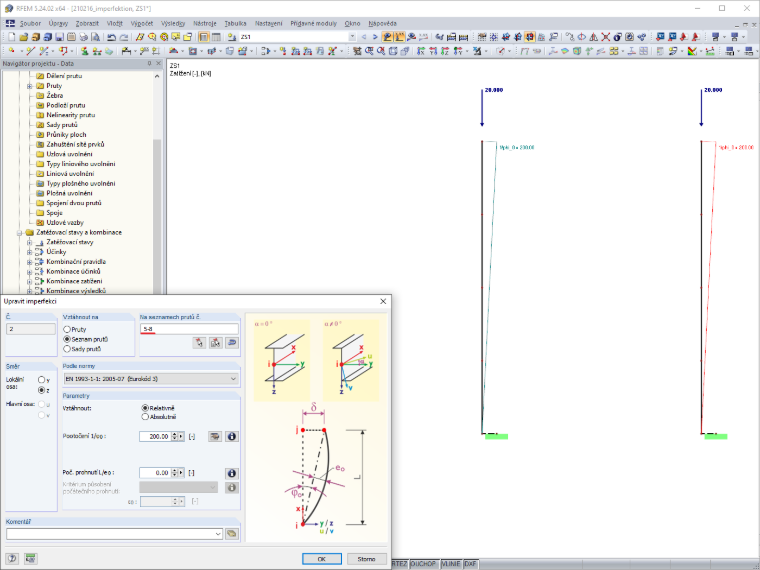This screenshot has width=760, height=570.
Task: Toggle the project navigator panel icon
Action: point(204,37)
